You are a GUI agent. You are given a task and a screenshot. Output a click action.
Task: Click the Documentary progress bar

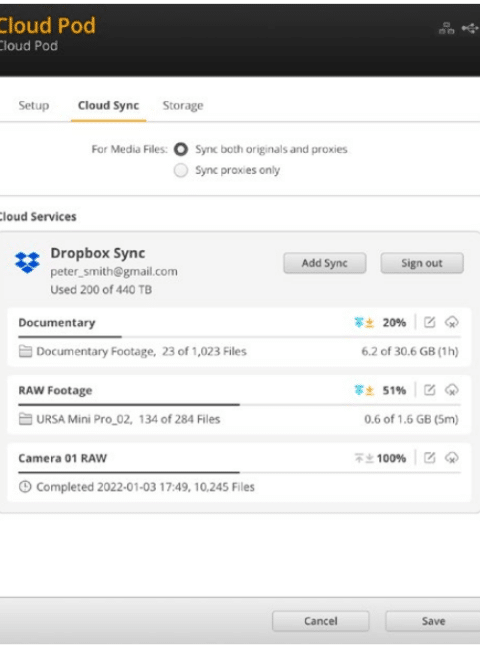tap(239, 337)
